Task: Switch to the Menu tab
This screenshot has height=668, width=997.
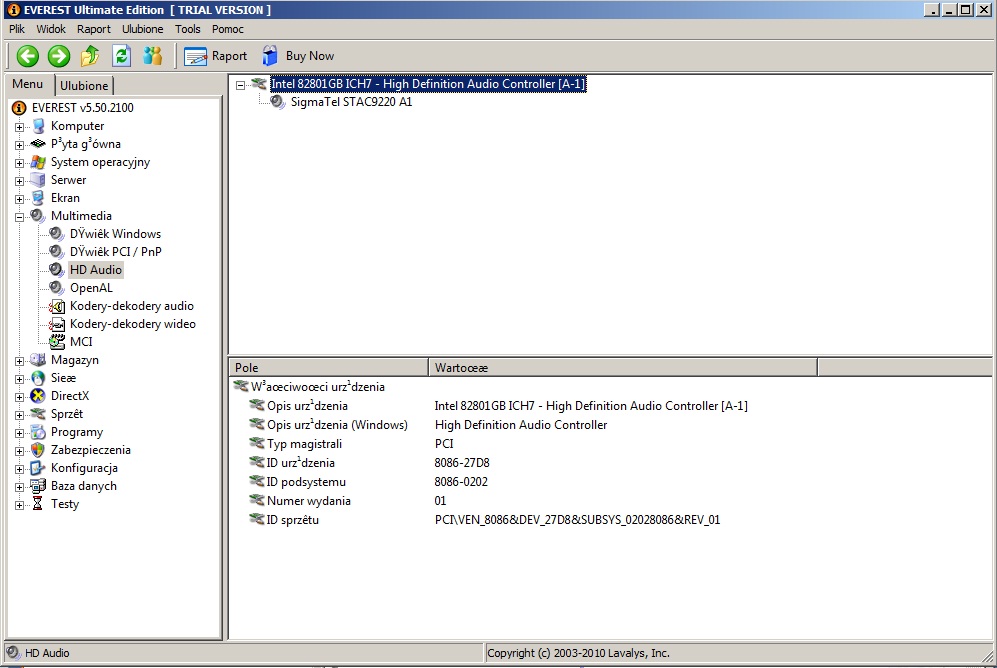Action: (x=27, y=85)
